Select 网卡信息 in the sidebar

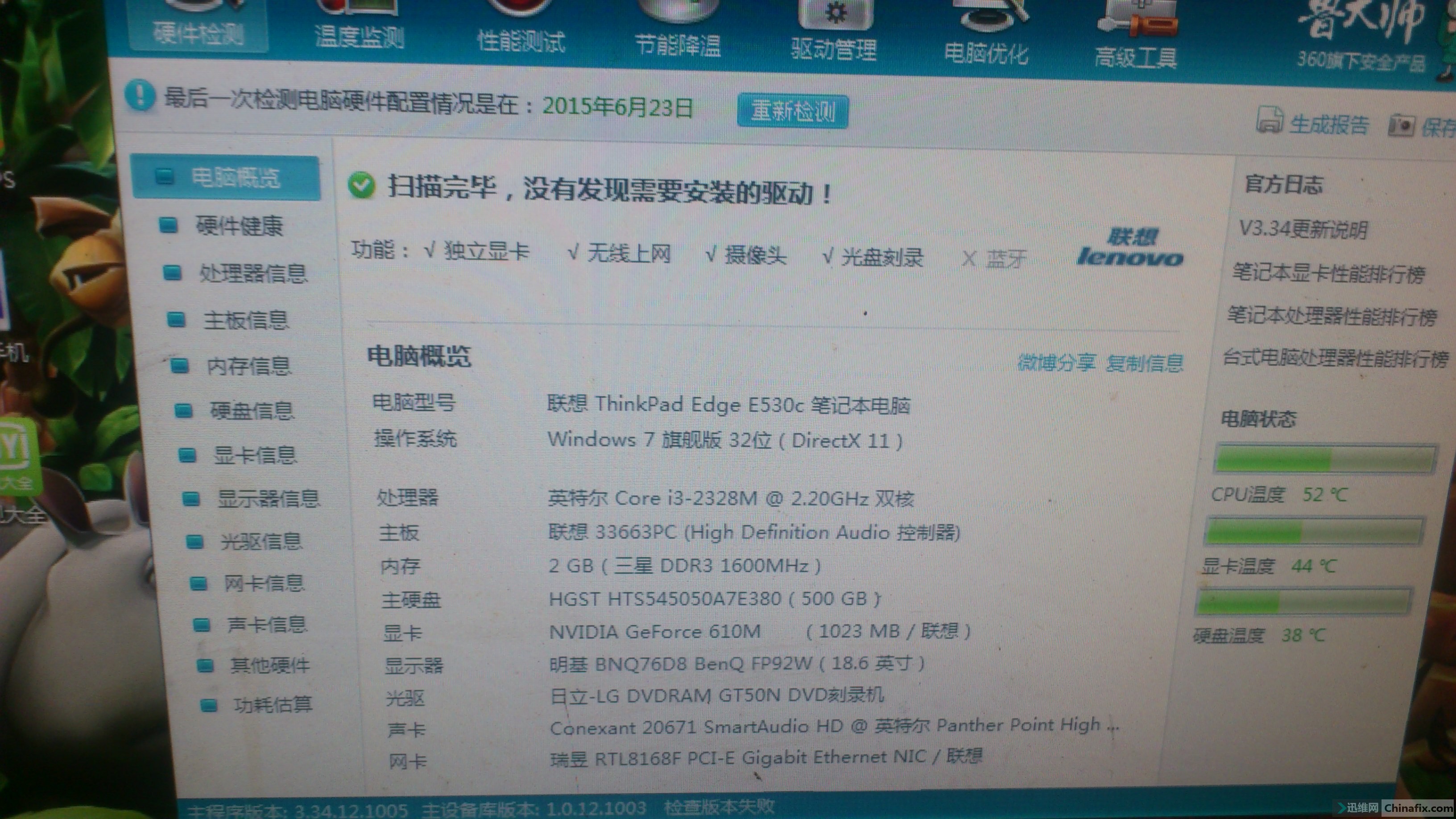point(265,583)
